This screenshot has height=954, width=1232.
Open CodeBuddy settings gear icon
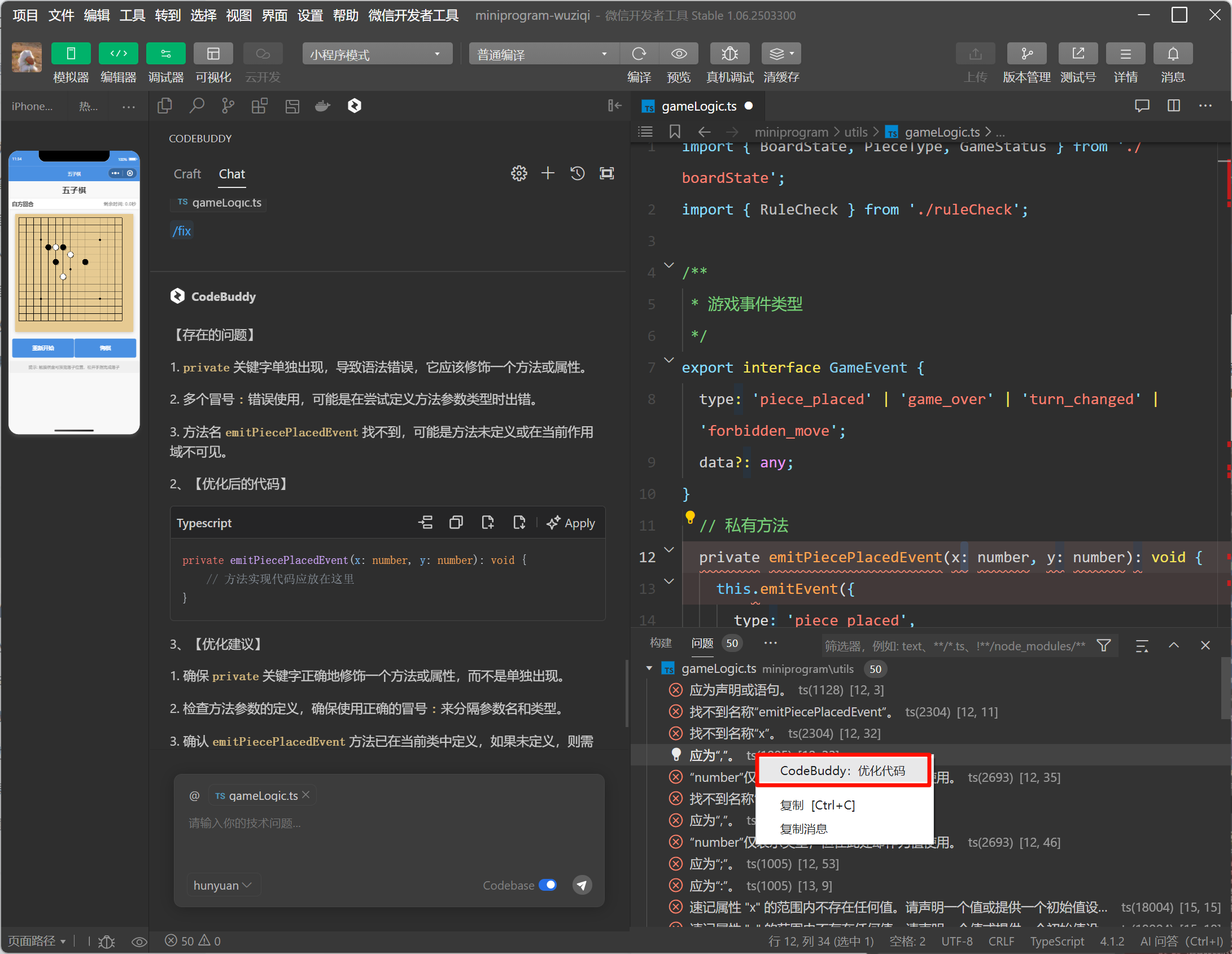pos(519,173)
